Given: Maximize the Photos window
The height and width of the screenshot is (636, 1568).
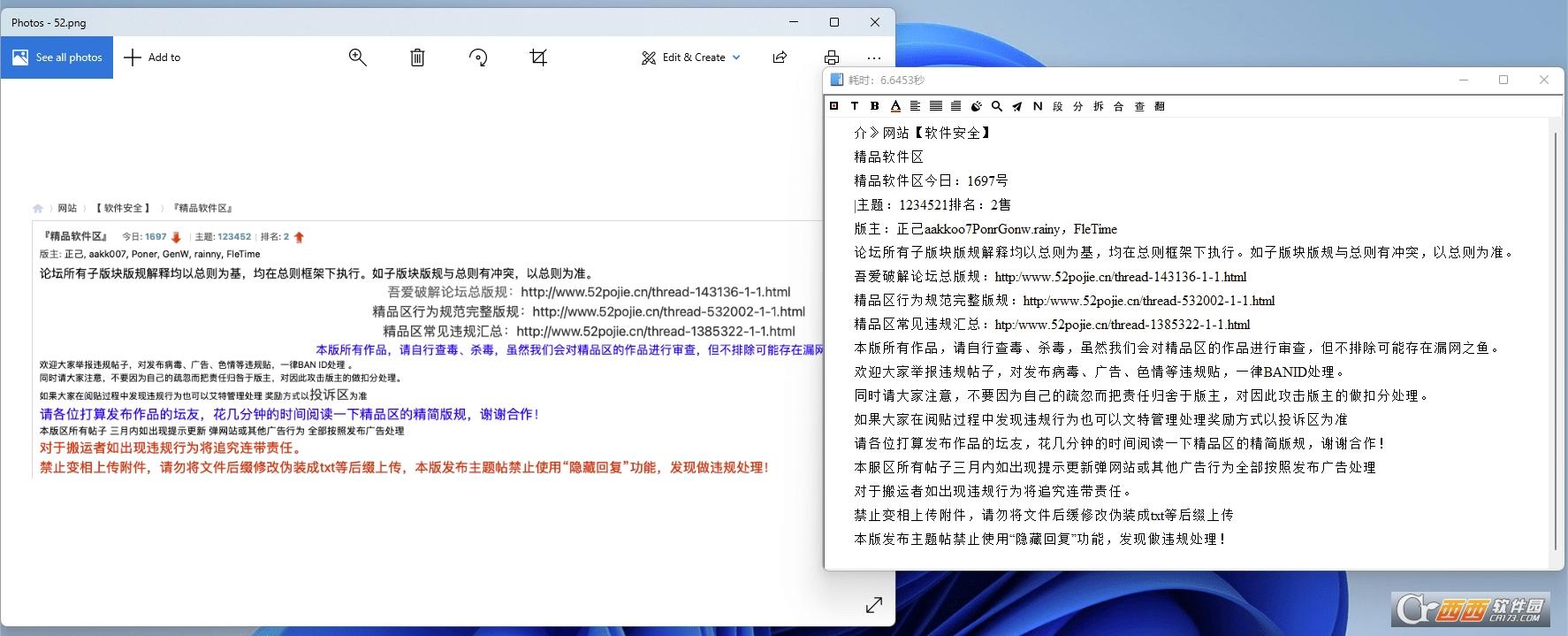Looking at the screenshot, I should pos(834,22).
